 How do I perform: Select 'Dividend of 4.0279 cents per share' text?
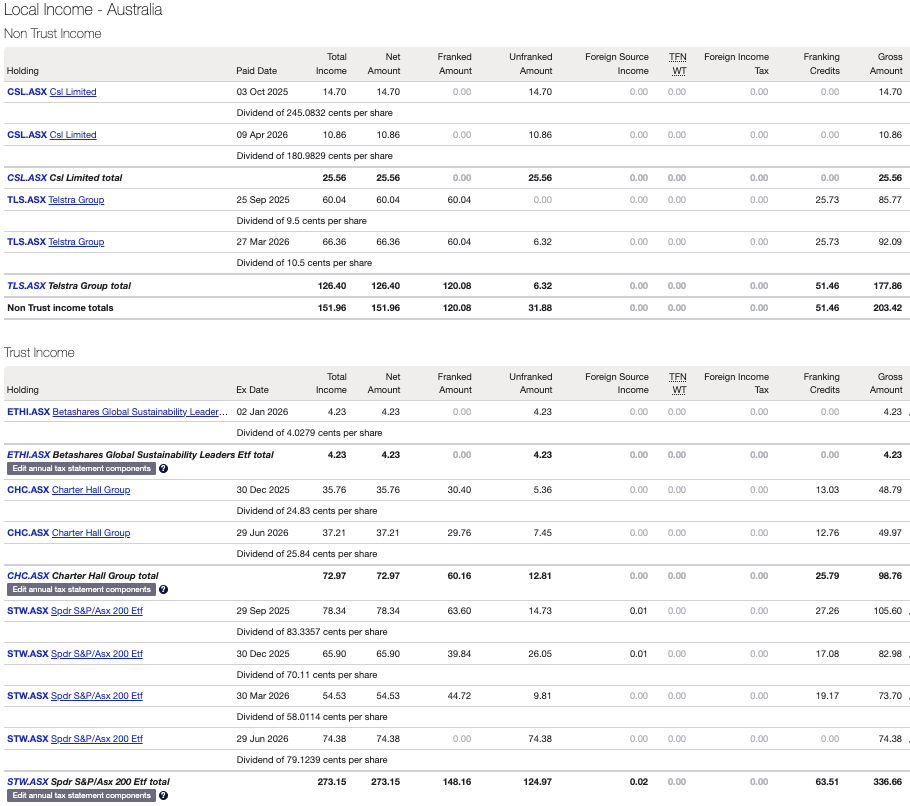pyautogui.click(x=309, y=433)
